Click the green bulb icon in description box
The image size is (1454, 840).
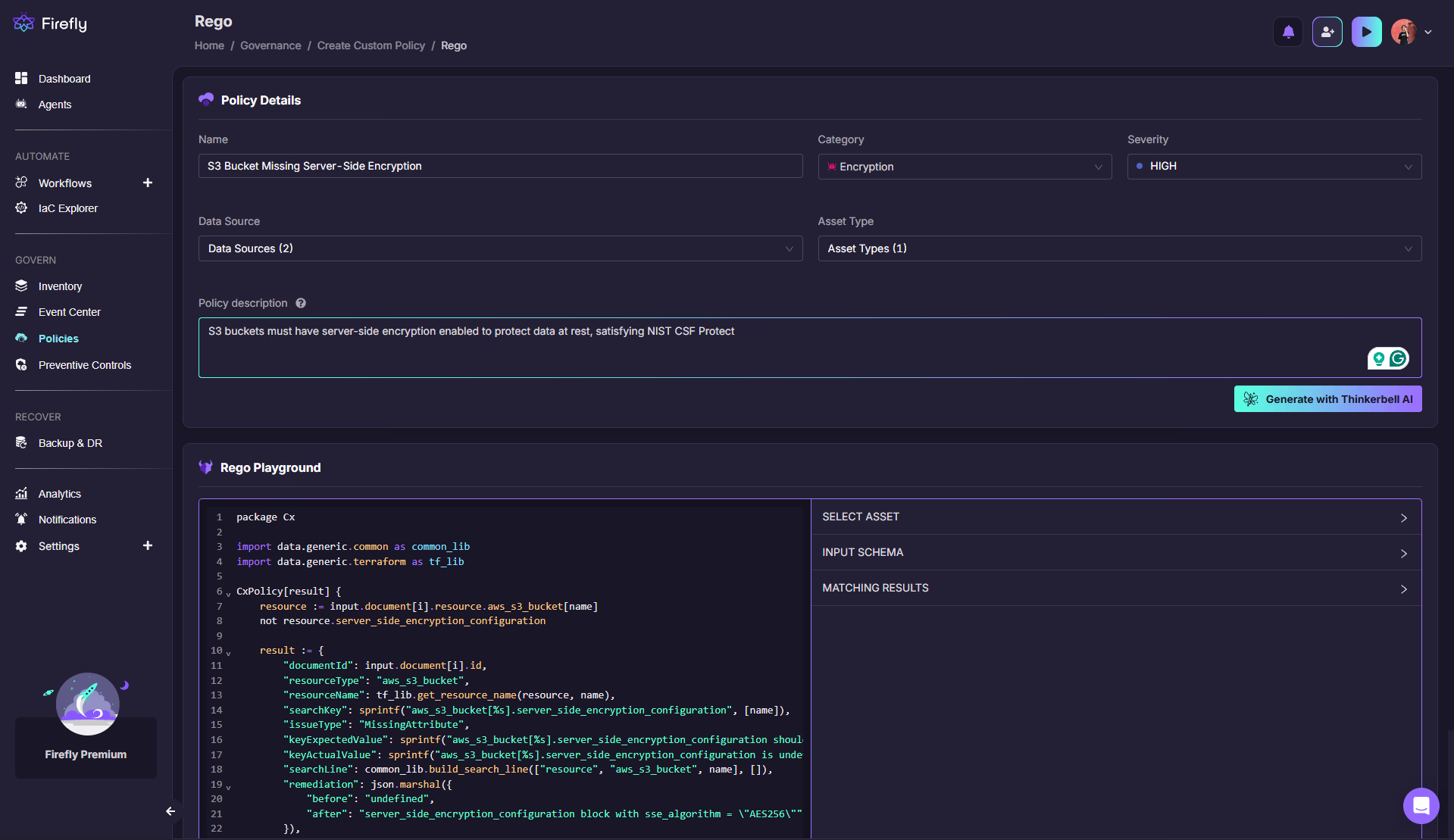(1378, 358)
